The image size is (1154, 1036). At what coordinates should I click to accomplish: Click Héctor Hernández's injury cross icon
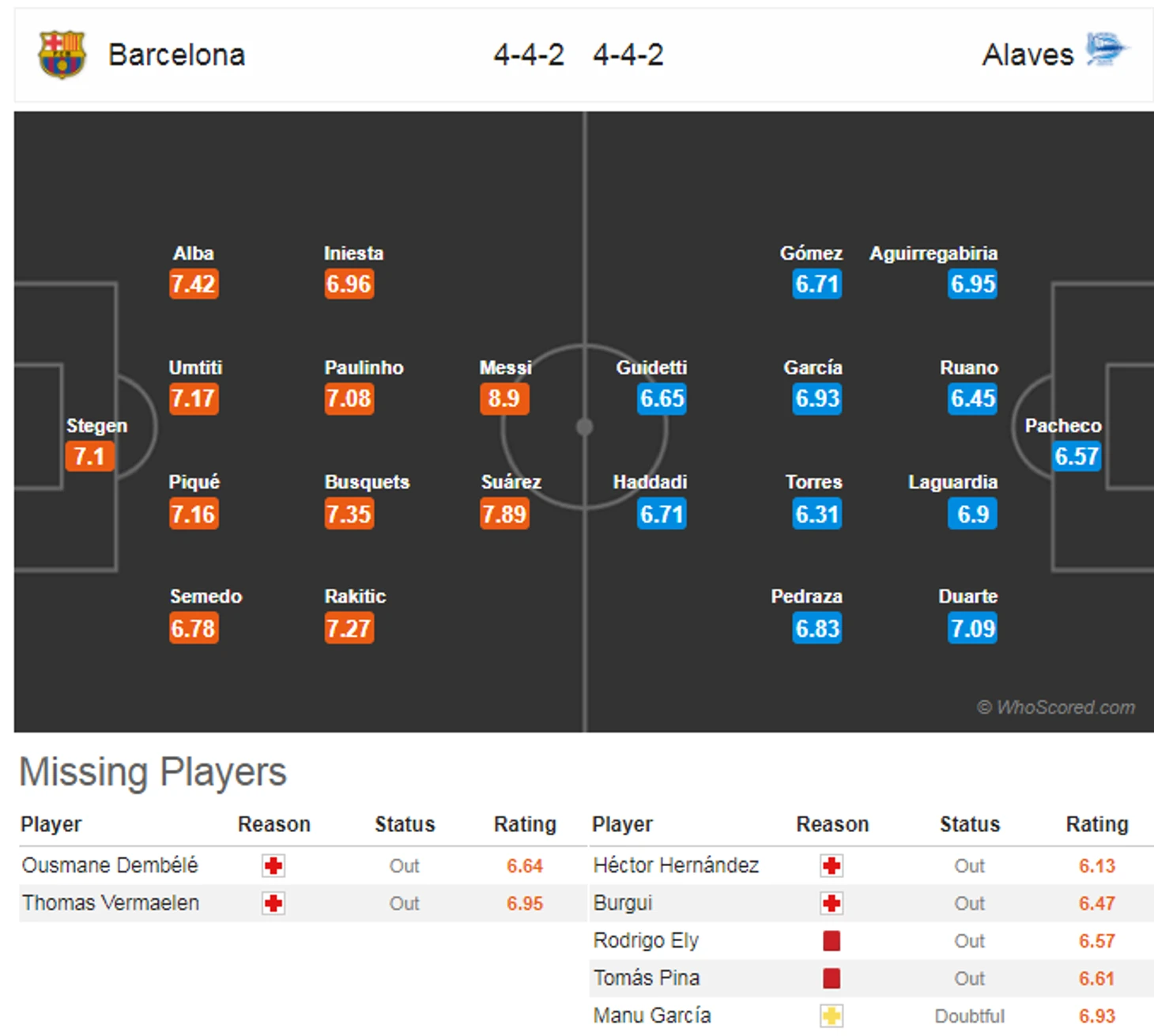tap(831, 865)
